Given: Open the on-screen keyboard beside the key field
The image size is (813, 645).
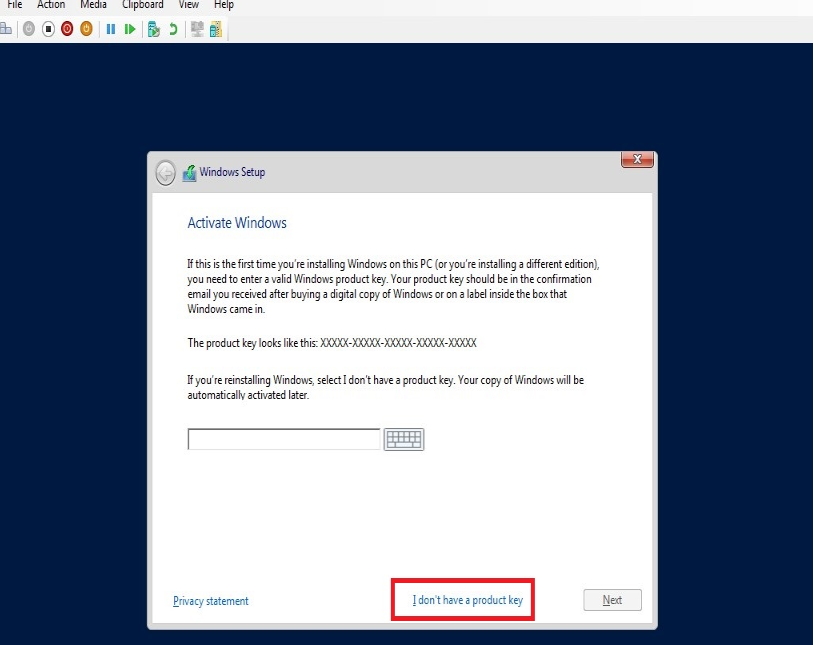Looking at the screenshot, I should click(404, 439).
